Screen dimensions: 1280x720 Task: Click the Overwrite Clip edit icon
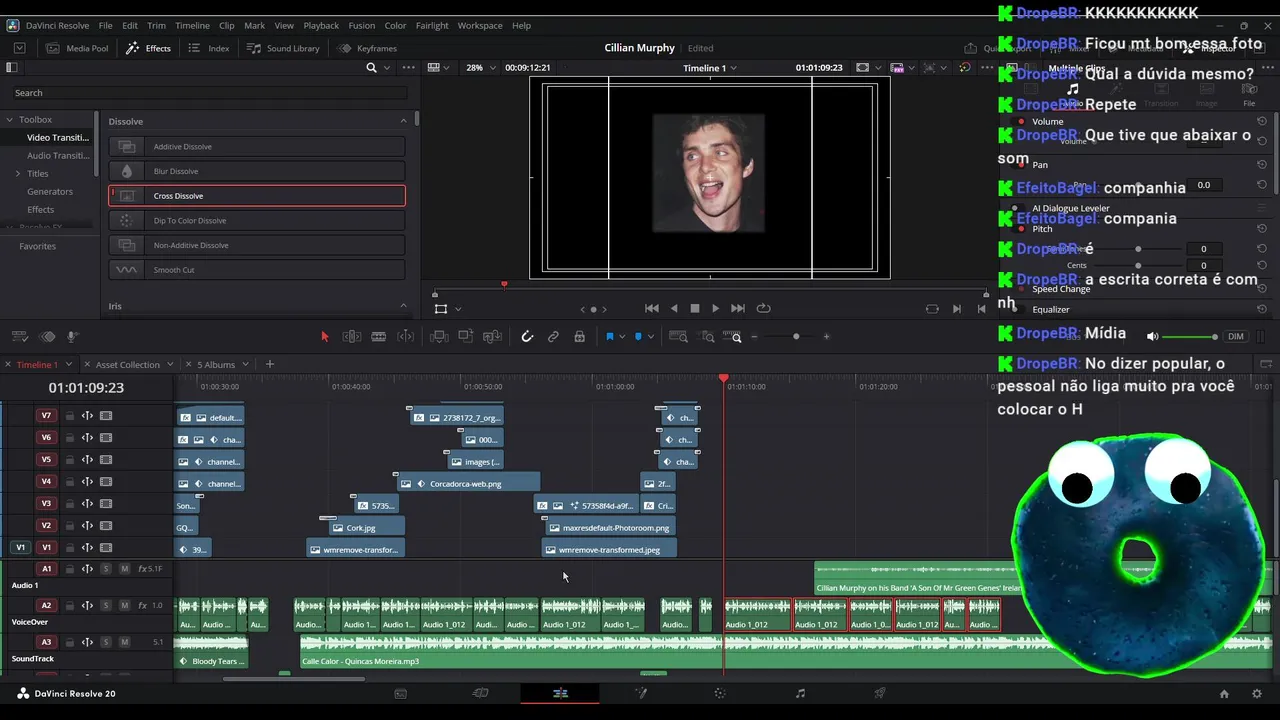click(465, 337)
